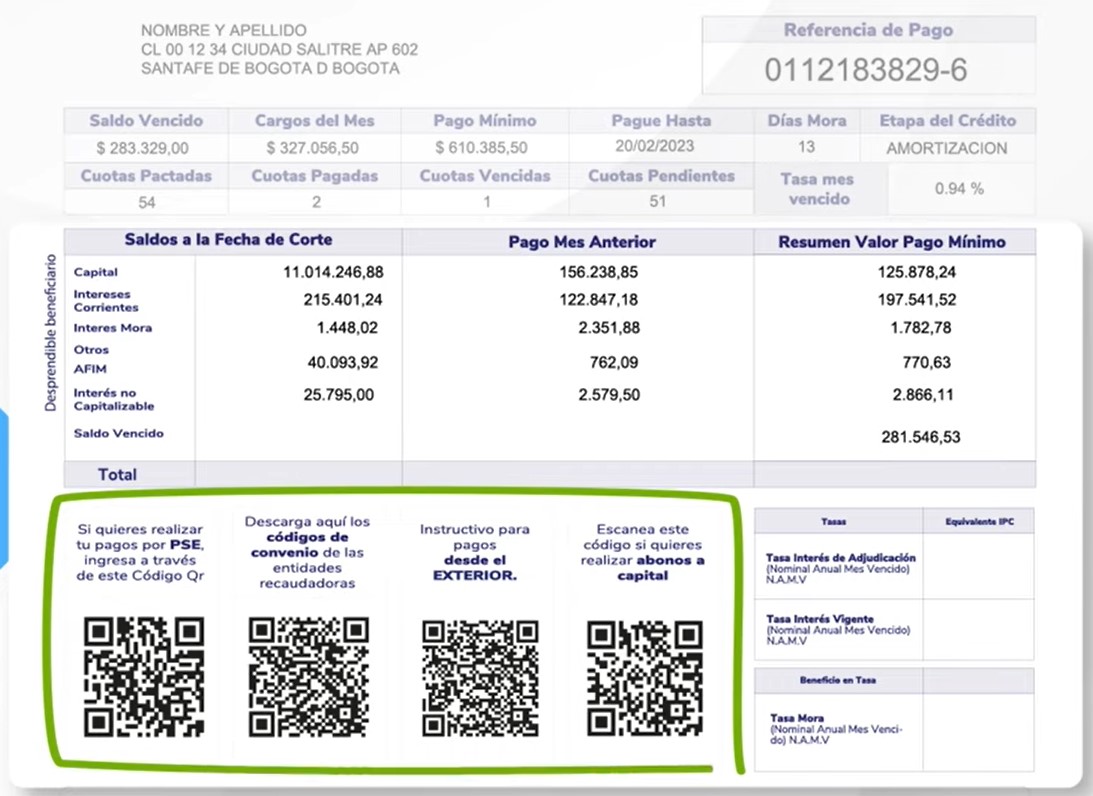Viewport: 1093px width, 796px height.
Task: Select the payment reference 0112183829-6
Action: pyautogui.click(x=866, y=70)
